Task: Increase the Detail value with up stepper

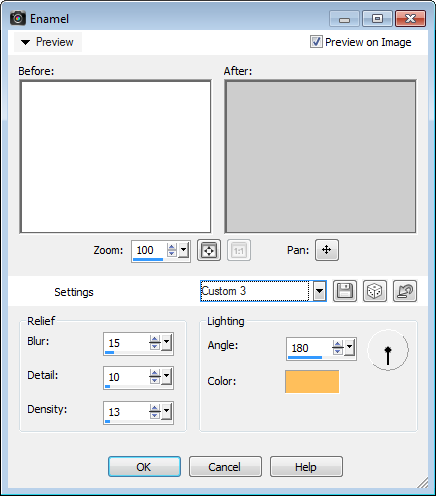Action: click(155, 373)
